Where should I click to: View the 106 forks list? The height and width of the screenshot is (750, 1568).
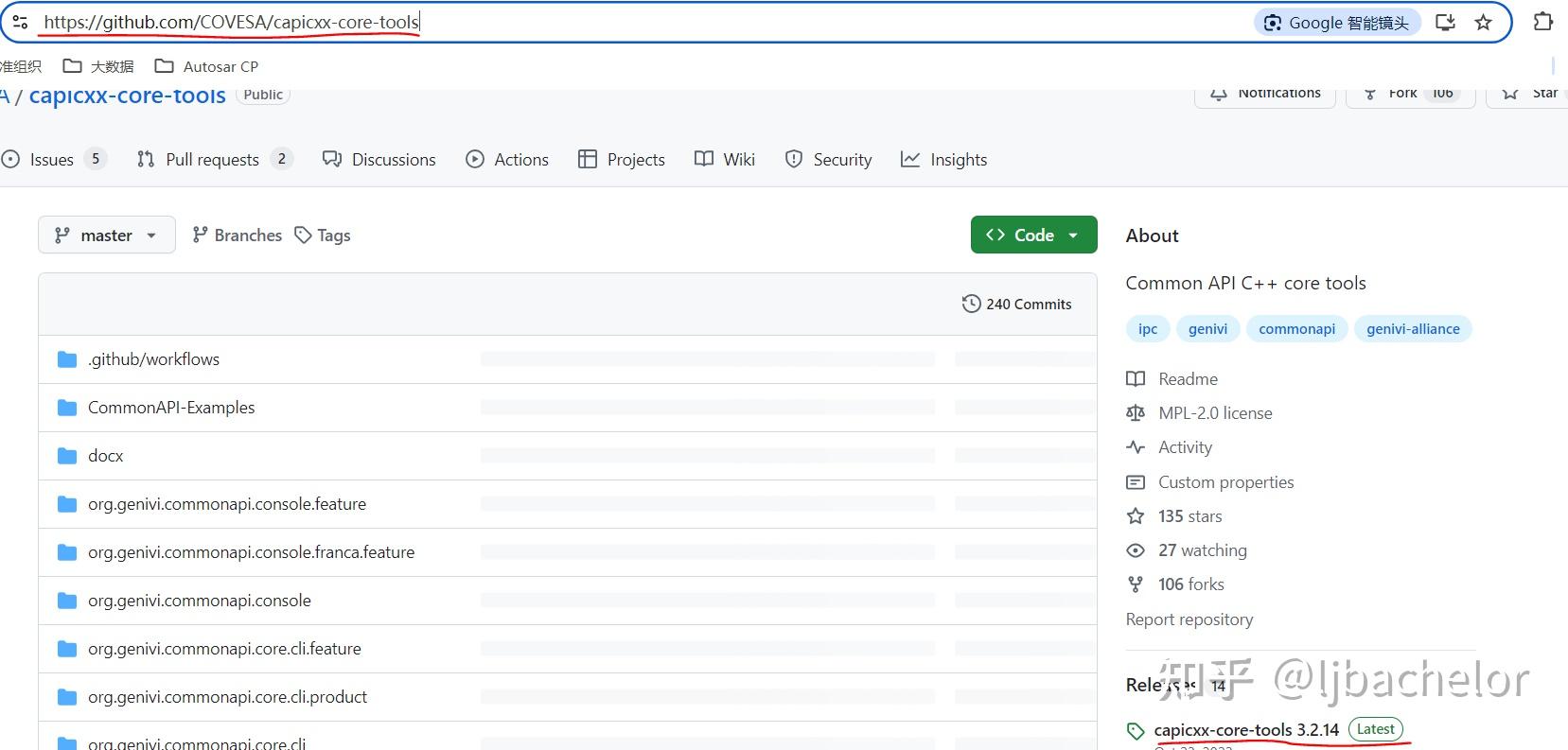coord(1190,584)
